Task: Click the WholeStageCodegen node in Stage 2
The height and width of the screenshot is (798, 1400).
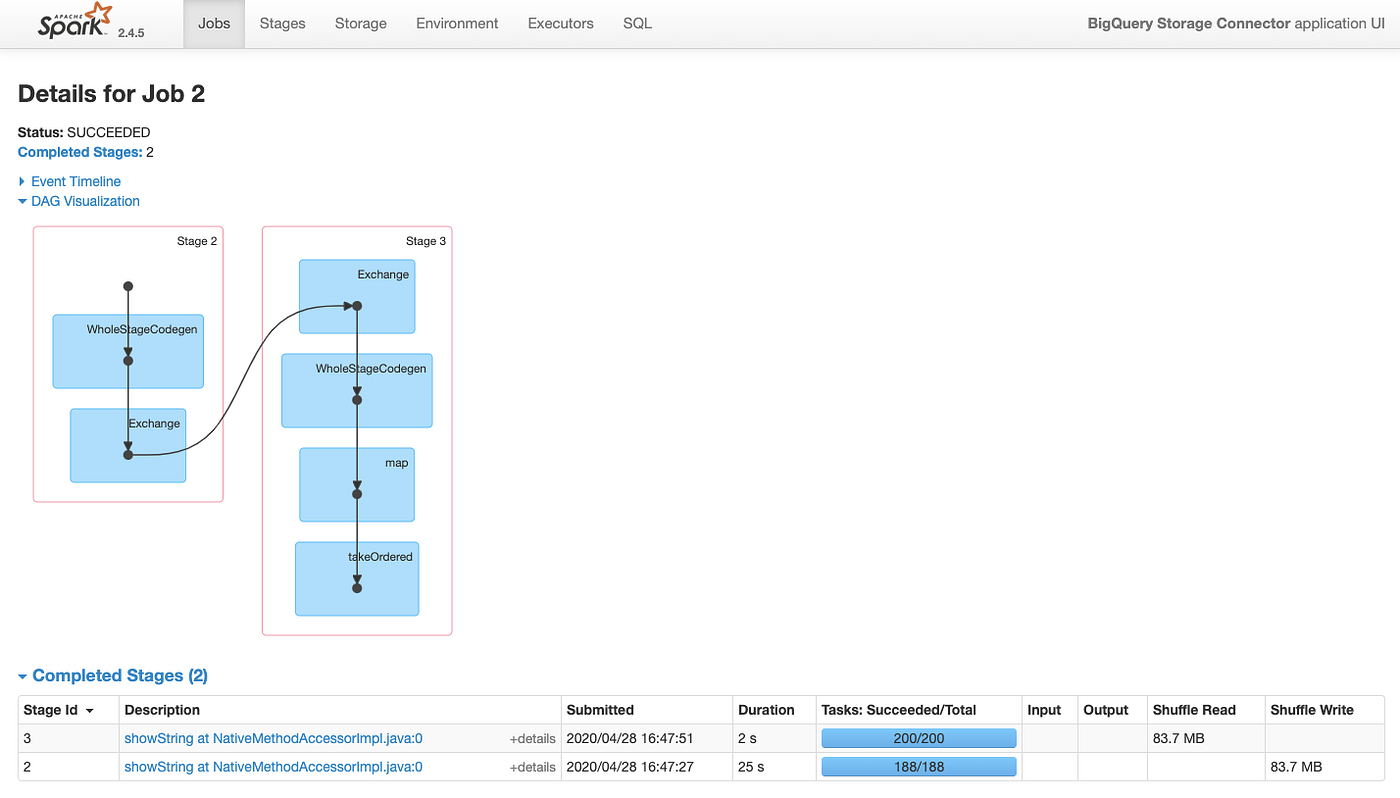Action: coord(127,351)
